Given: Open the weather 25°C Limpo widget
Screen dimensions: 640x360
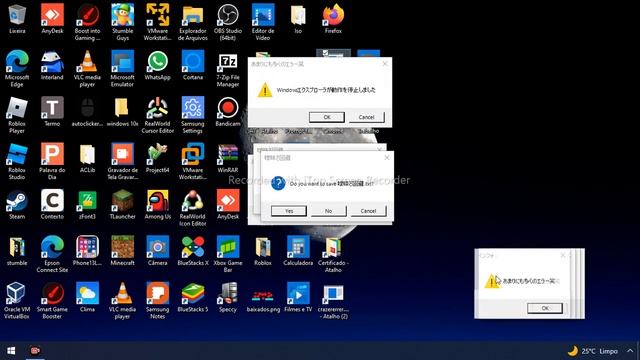Looking at the screenshot, I should 593,351.
